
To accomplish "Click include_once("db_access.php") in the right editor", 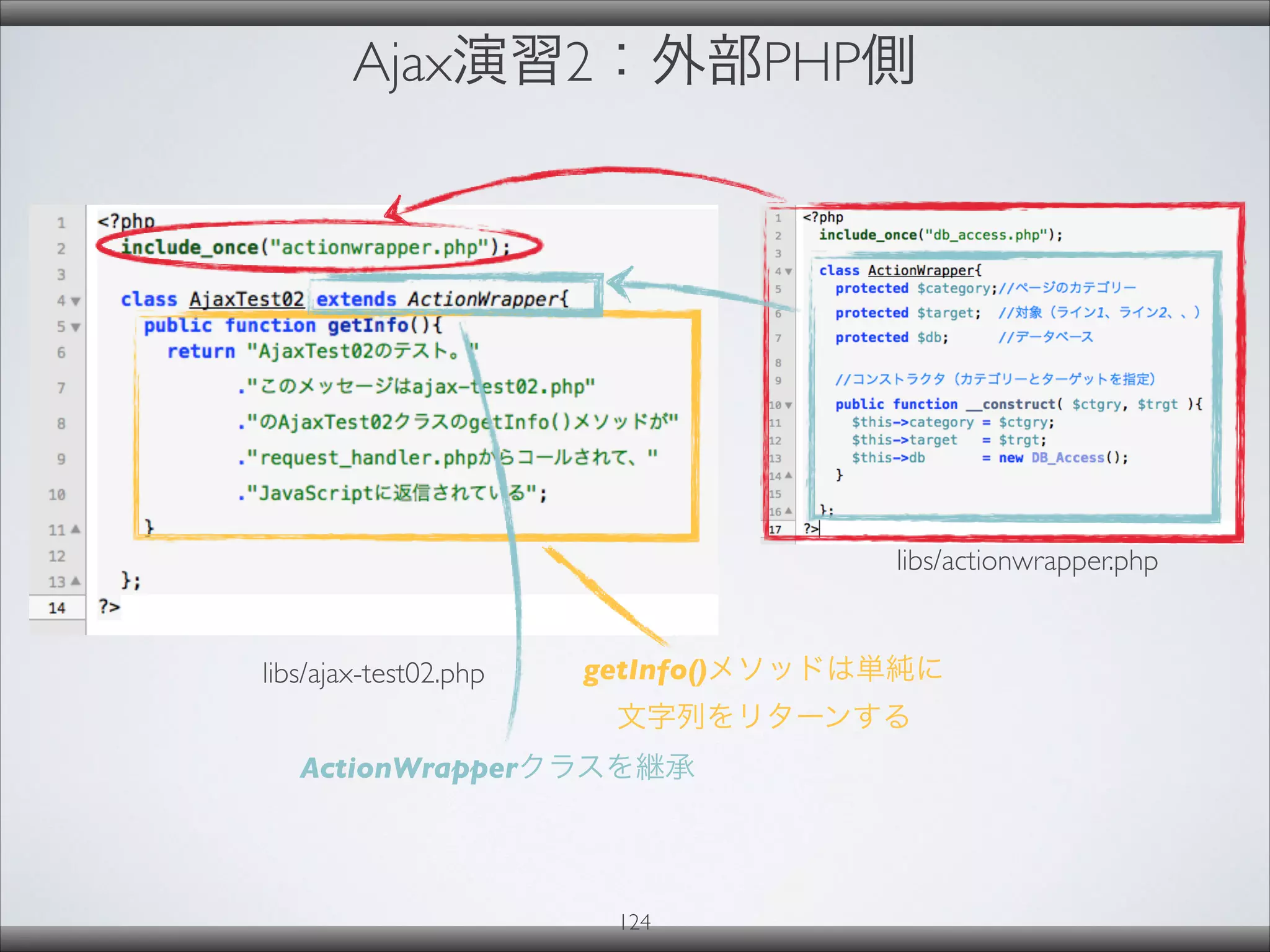I will (941, 235).
